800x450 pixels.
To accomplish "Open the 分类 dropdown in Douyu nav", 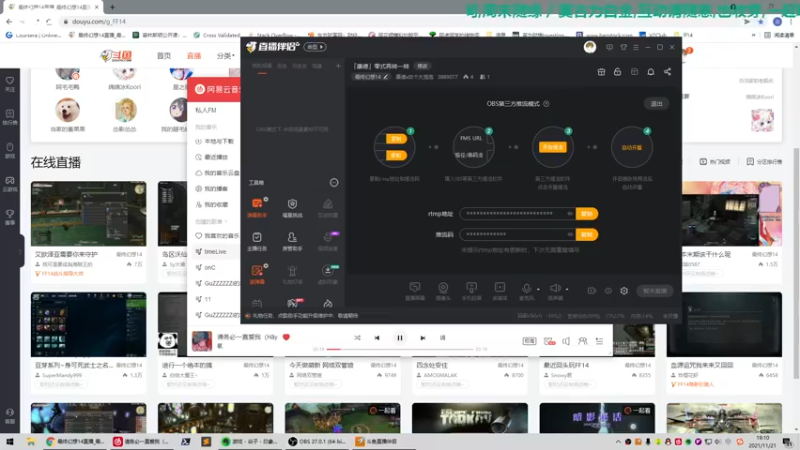I will pos(225,56).
